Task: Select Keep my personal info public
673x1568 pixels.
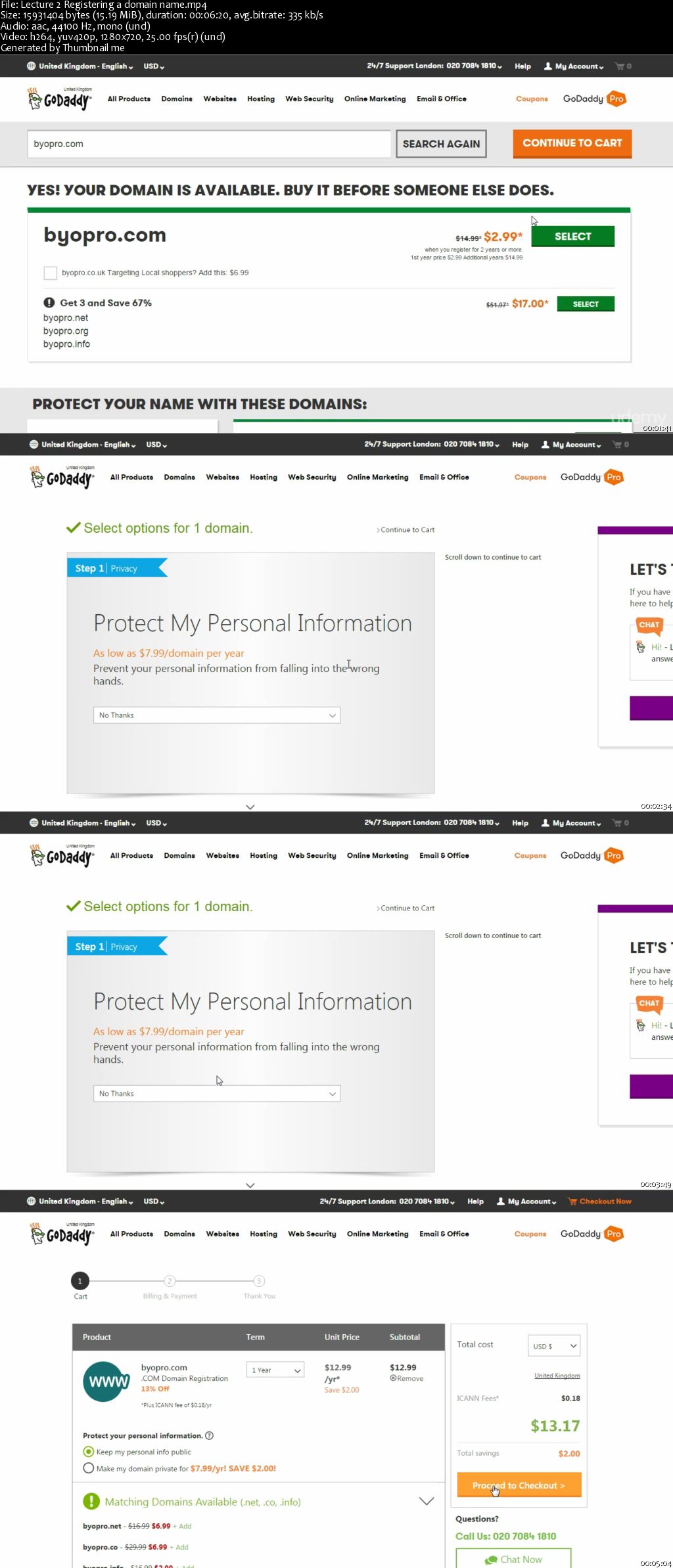Action: [89, 1452]
